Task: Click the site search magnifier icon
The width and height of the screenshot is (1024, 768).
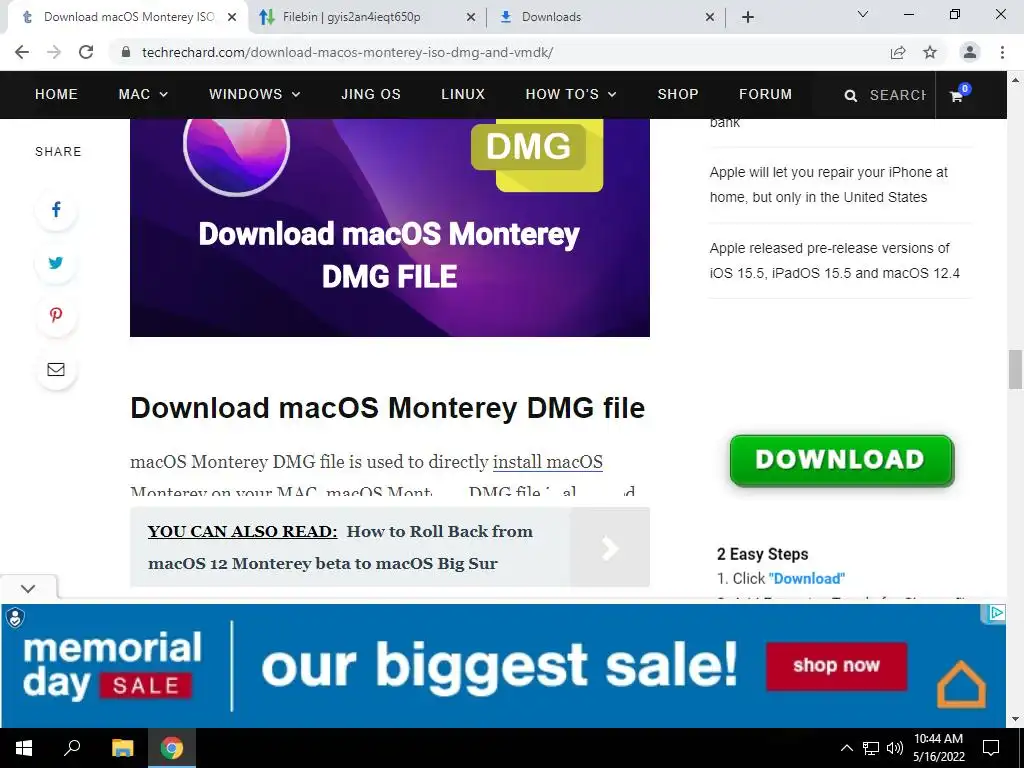Action: 850,96
